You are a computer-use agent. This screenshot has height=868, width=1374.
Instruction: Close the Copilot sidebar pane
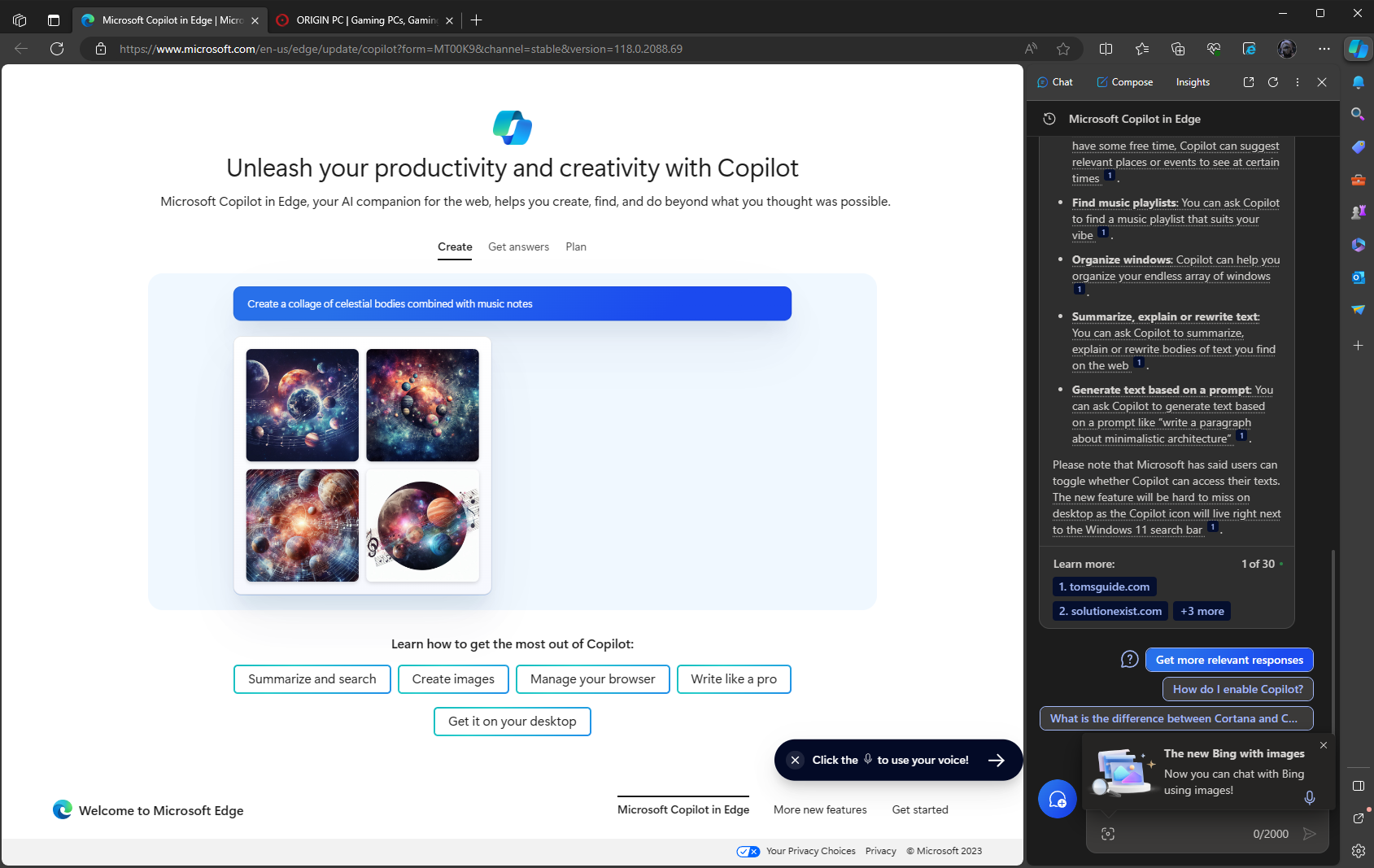[1322, 82]
